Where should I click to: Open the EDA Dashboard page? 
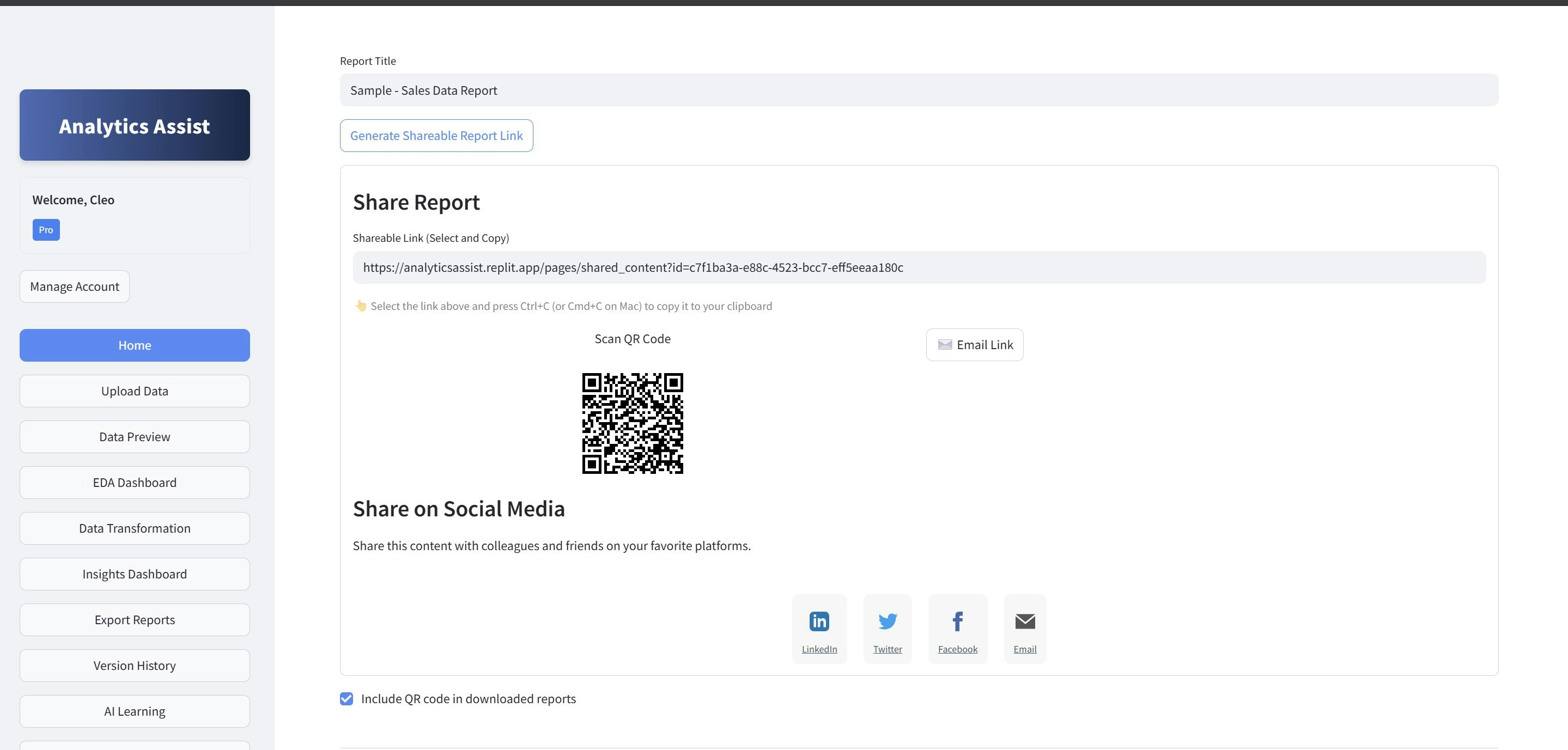coord(135,483)
